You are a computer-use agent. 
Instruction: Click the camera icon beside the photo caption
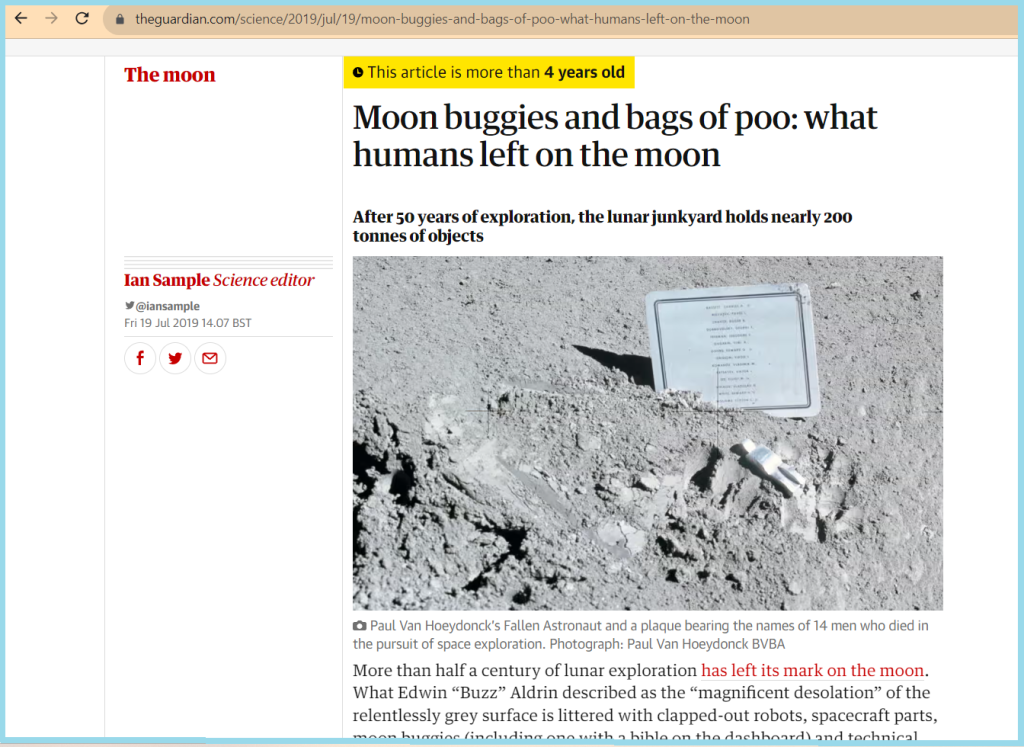click(359, 626)
